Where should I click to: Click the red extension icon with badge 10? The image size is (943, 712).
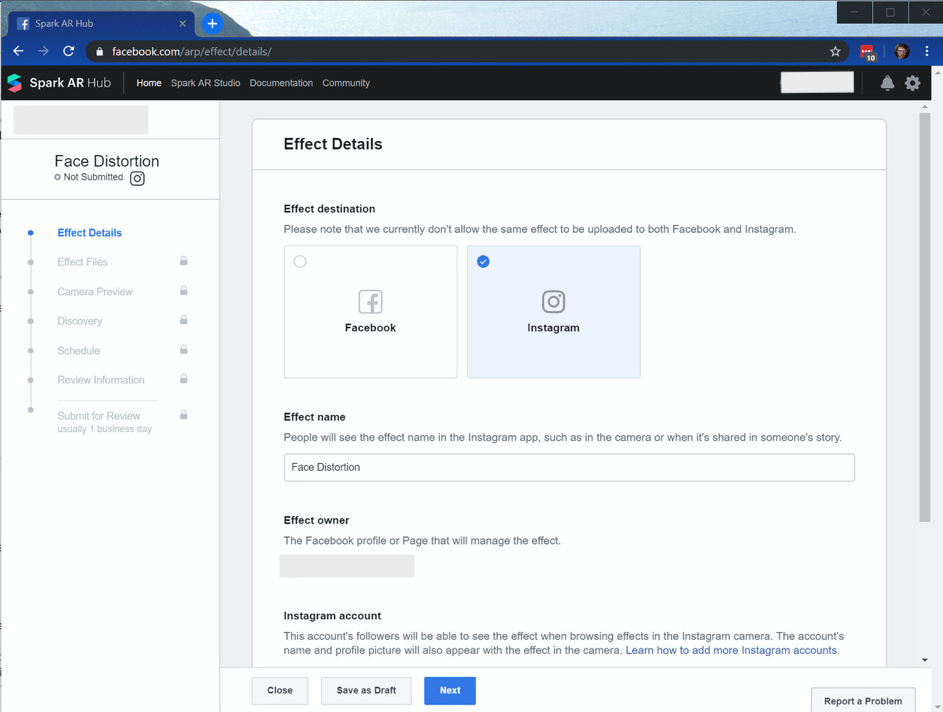coord(867,53)
